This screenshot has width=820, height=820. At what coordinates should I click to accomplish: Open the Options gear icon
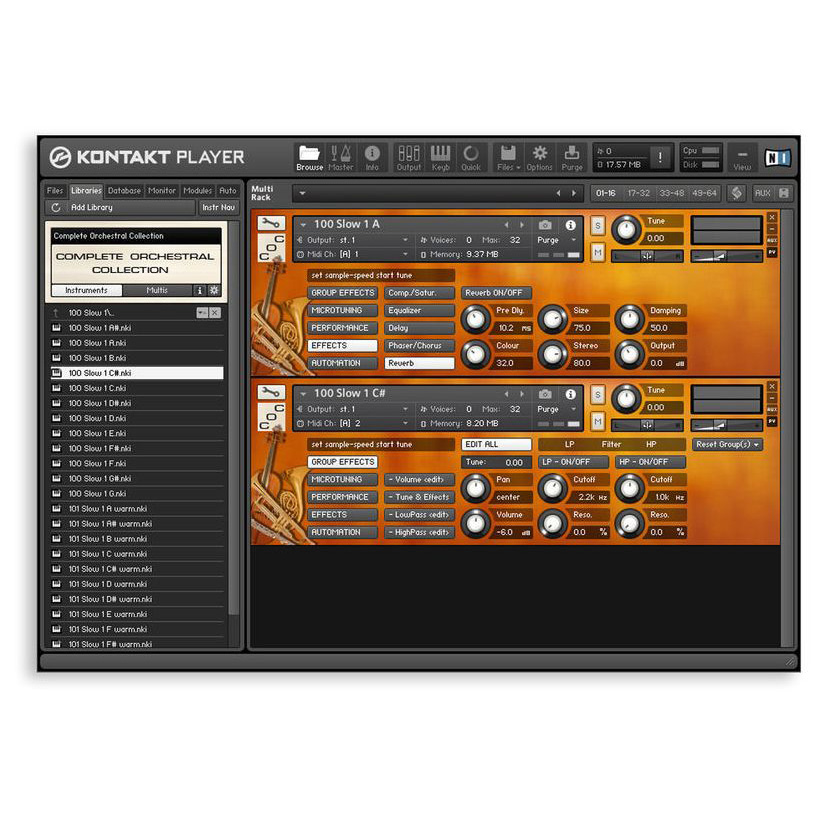pyautogui.click(x=539, y=158)
